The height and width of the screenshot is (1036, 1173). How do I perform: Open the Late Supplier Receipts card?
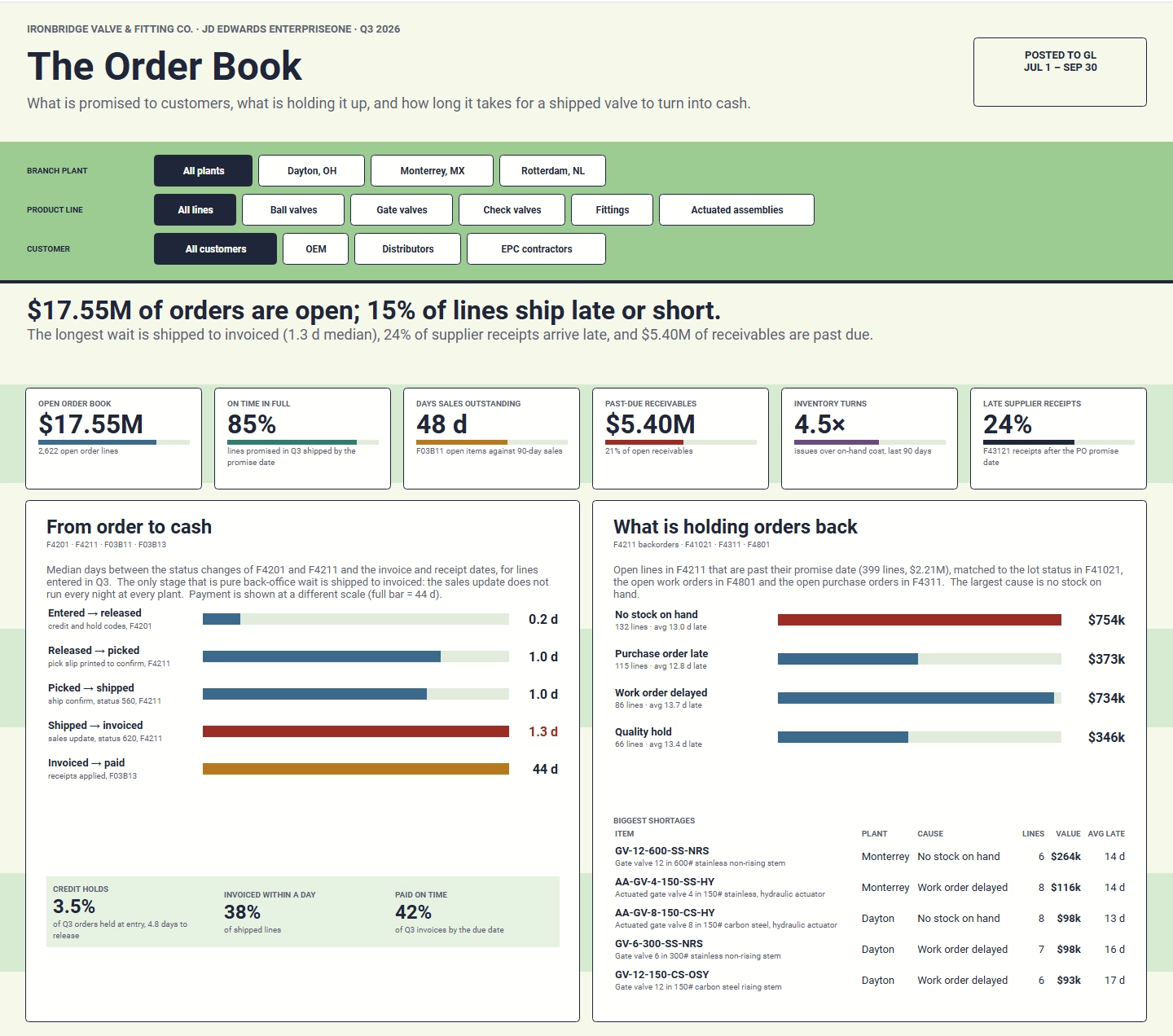(1058, 438)
